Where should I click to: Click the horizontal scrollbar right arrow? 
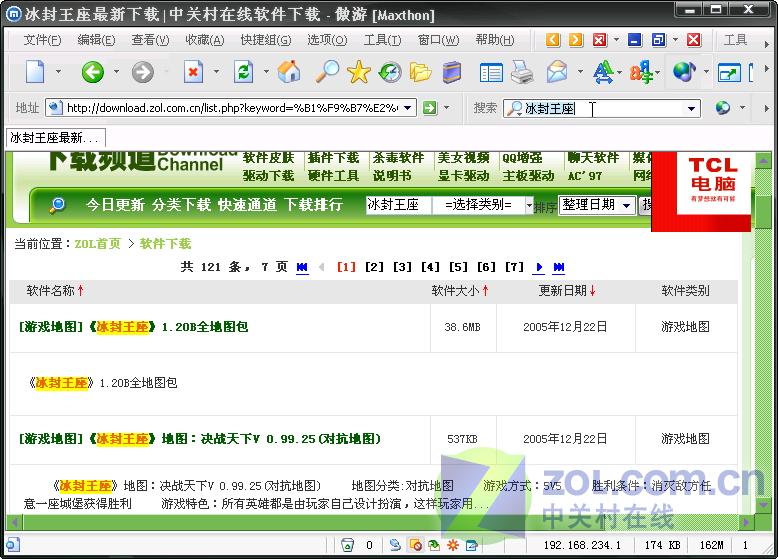(746, 522)
